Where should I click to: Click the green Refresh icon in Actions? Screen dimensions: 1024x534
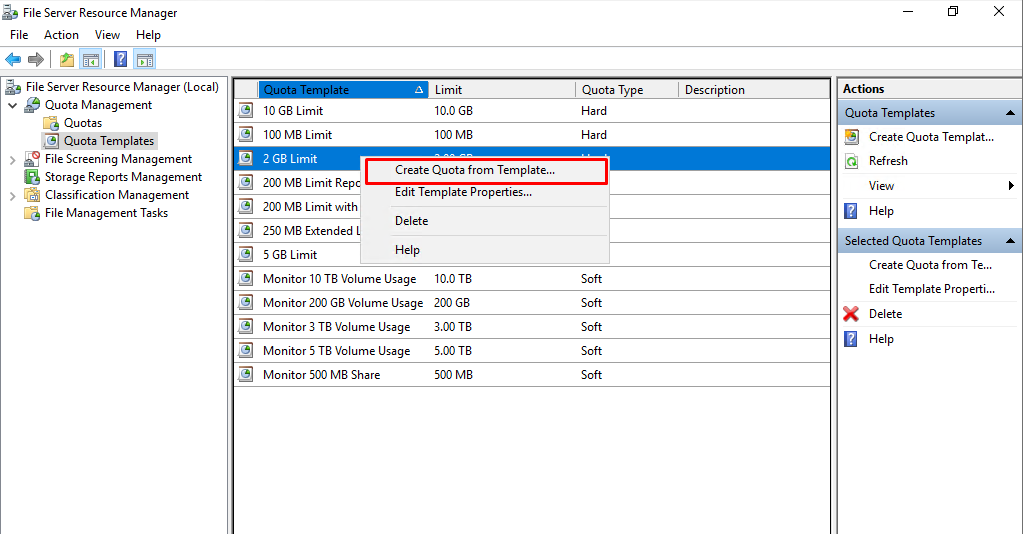852,161
